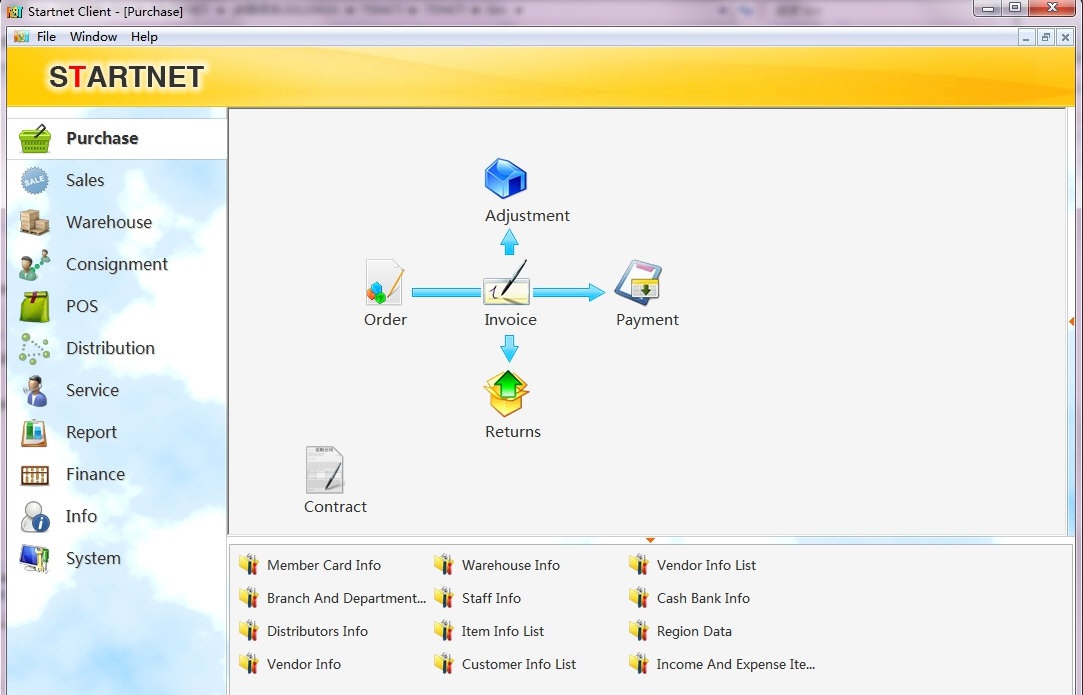Image resolution: width=1083 pixels, height=695 pixels.
Task: Click the Item Info List shortcut icon
Action: pyautogui.click(x=443, y=631)
